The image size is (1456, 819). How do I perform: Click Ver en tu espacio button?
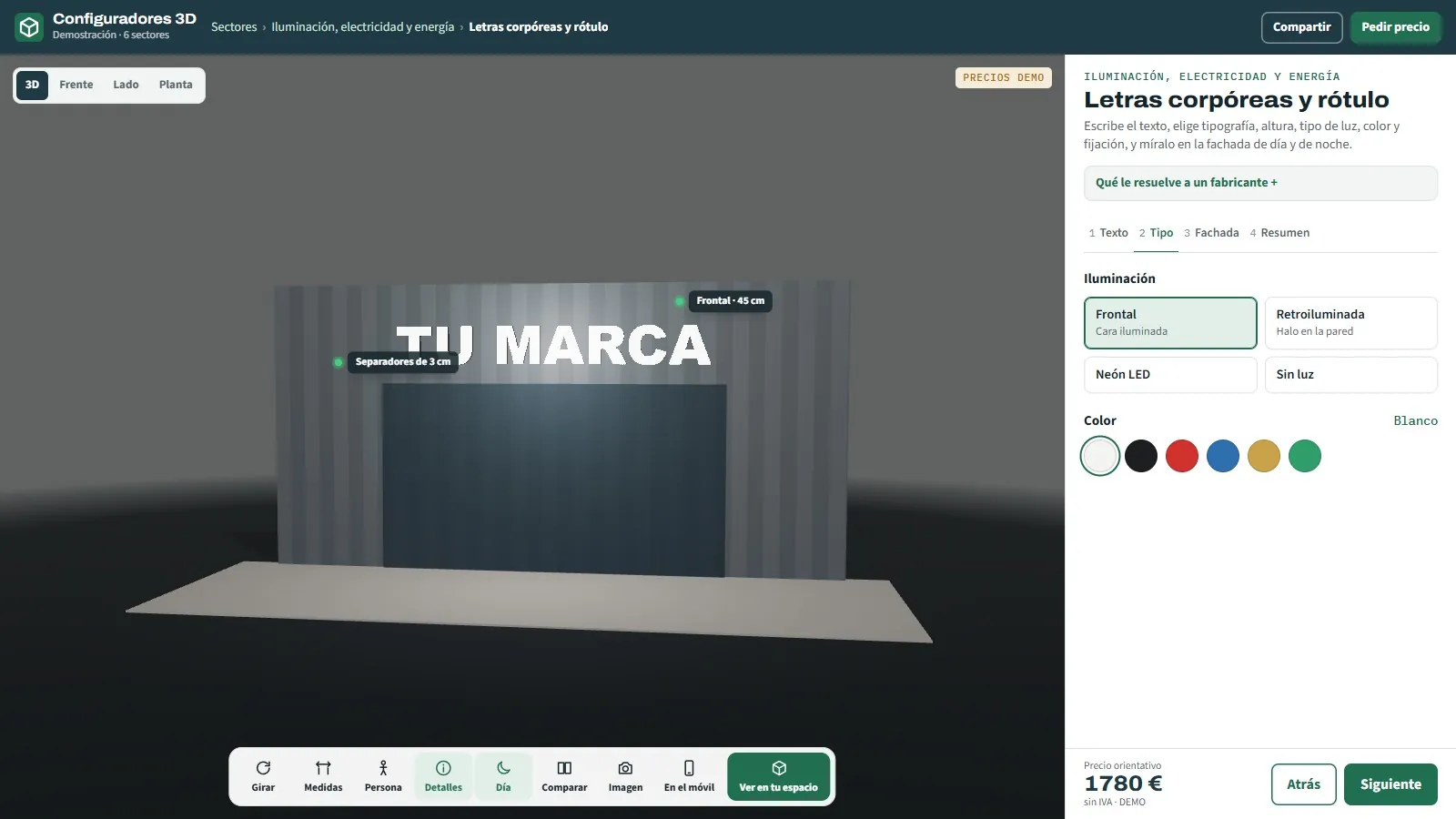(779, 776)
